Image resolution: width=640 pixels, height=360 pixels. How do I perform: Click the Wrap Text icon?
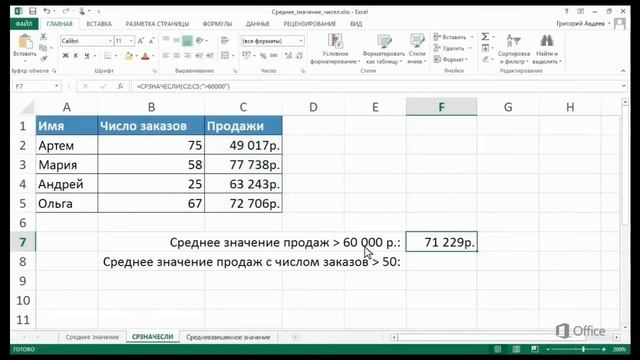tap(224, 40)
